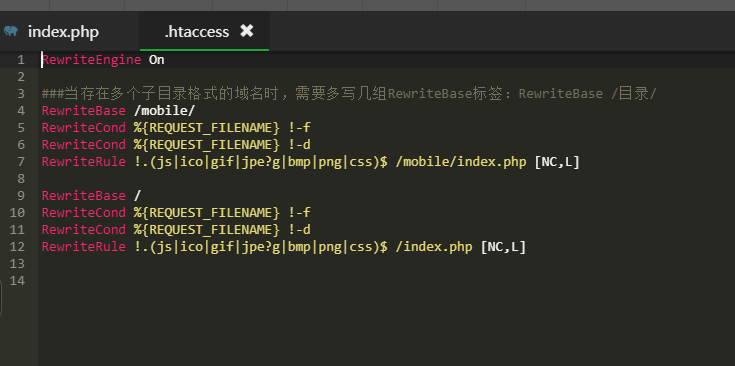Switch to the index.php tab

[x=63, y=32]
